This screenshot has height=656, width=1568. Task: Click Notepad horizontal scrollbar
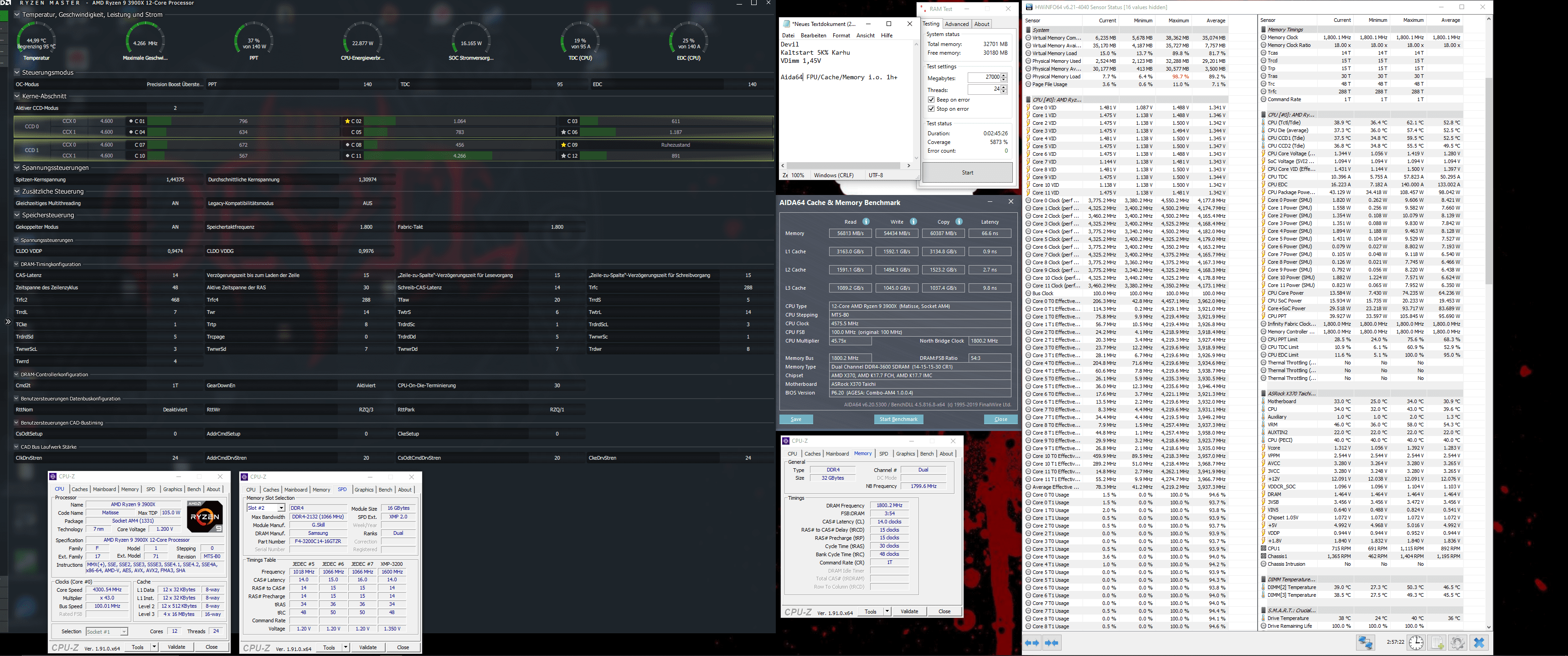(844, 165)
